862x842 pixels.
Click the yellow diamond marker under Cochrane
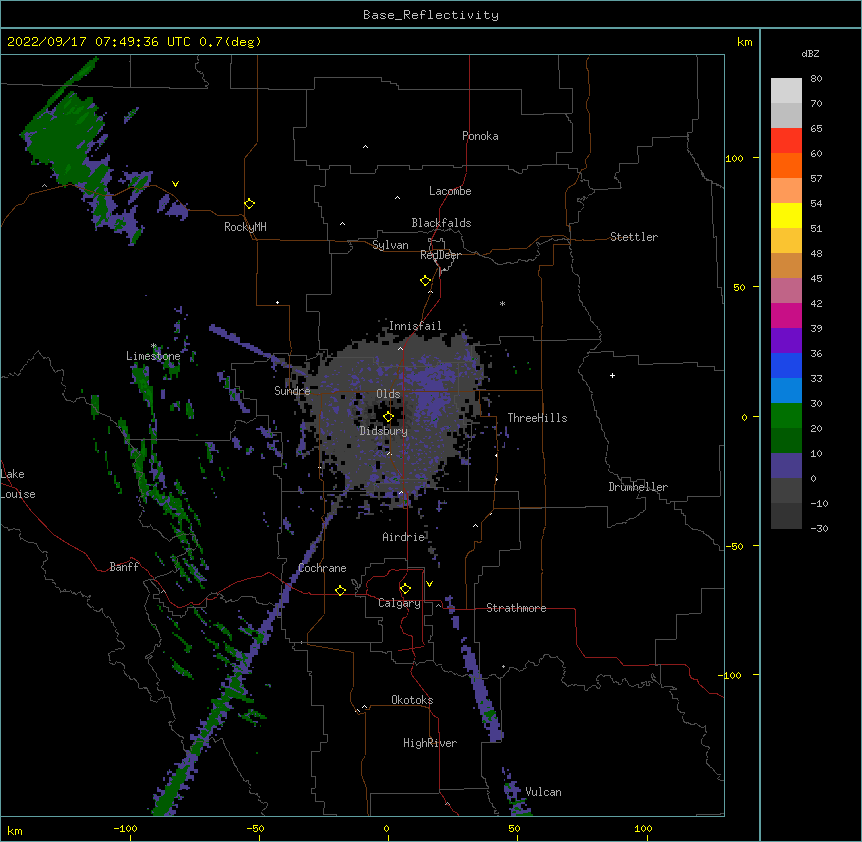pos(340,590)
